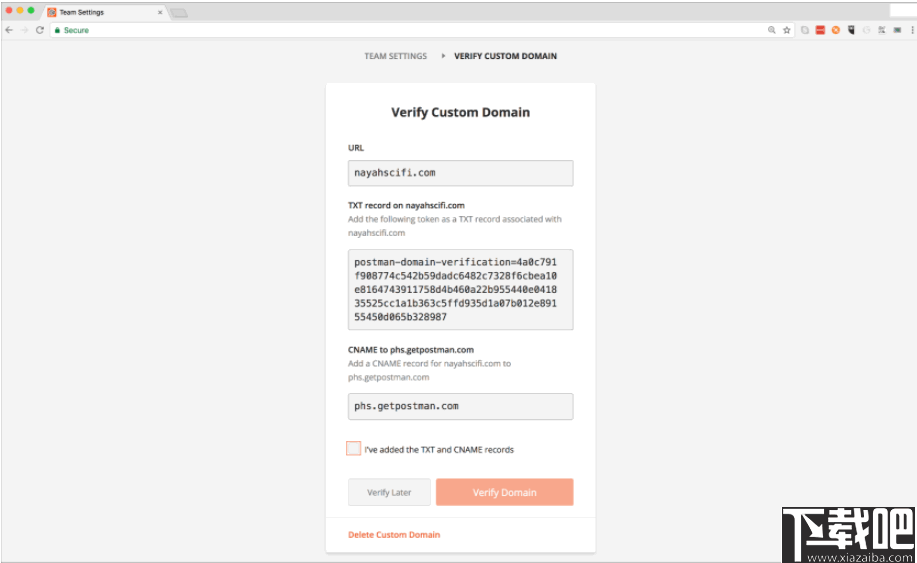917x563 pixels.
Task: Click the green Secure padlock icon
Action: click(58, 30)
